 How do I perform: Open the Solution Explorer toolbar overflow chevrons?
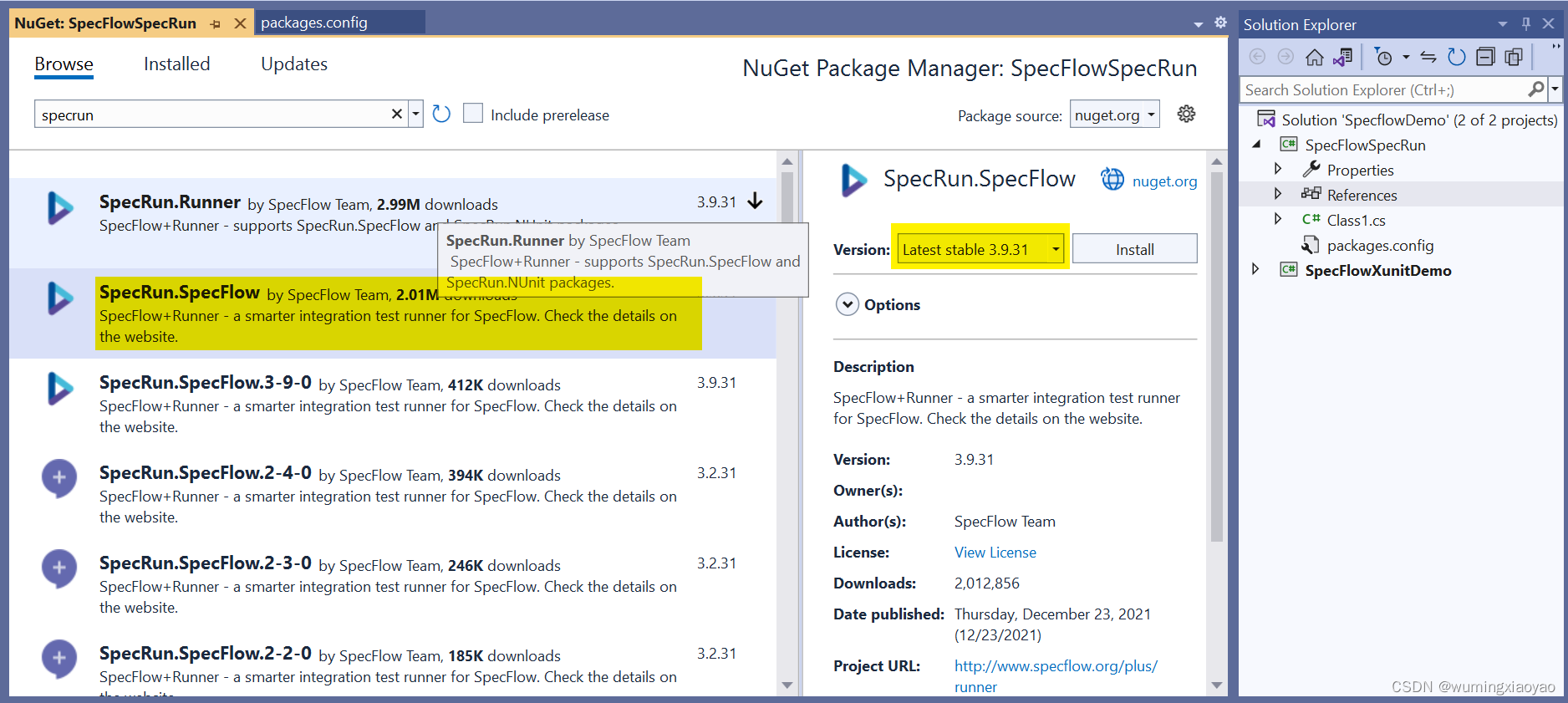tap(1555, 46)
